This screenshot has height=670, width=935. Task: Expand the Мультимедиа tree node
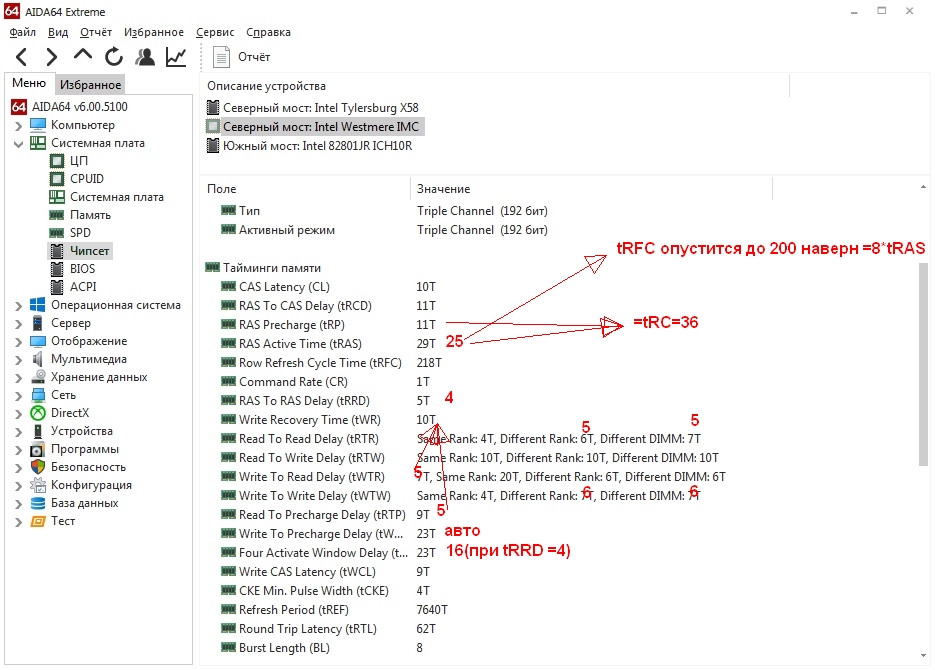(x=18, y=360)
